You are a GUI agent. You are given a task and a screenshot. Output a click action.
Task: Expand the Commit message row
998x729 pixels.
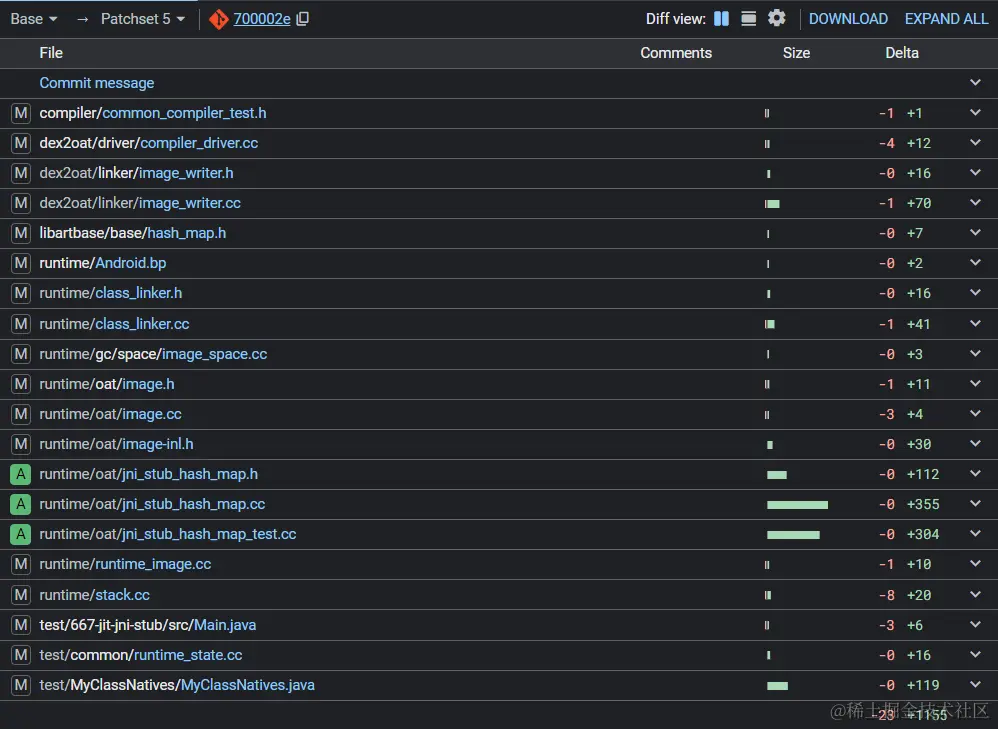[975, 83]
